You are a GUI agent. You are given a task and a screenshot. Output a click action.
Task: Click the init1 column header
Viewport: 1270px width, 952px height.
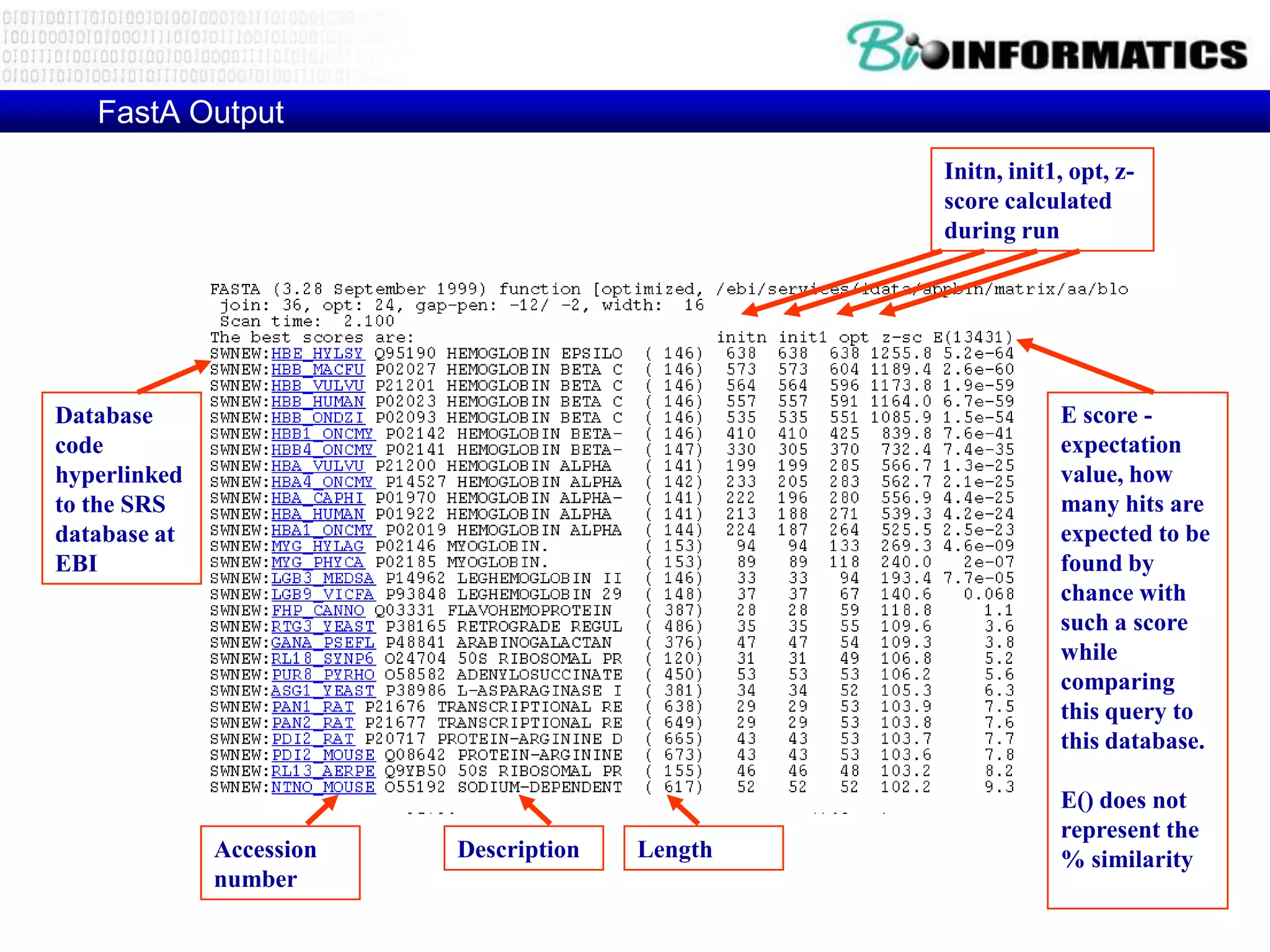(x=803, y=337)
